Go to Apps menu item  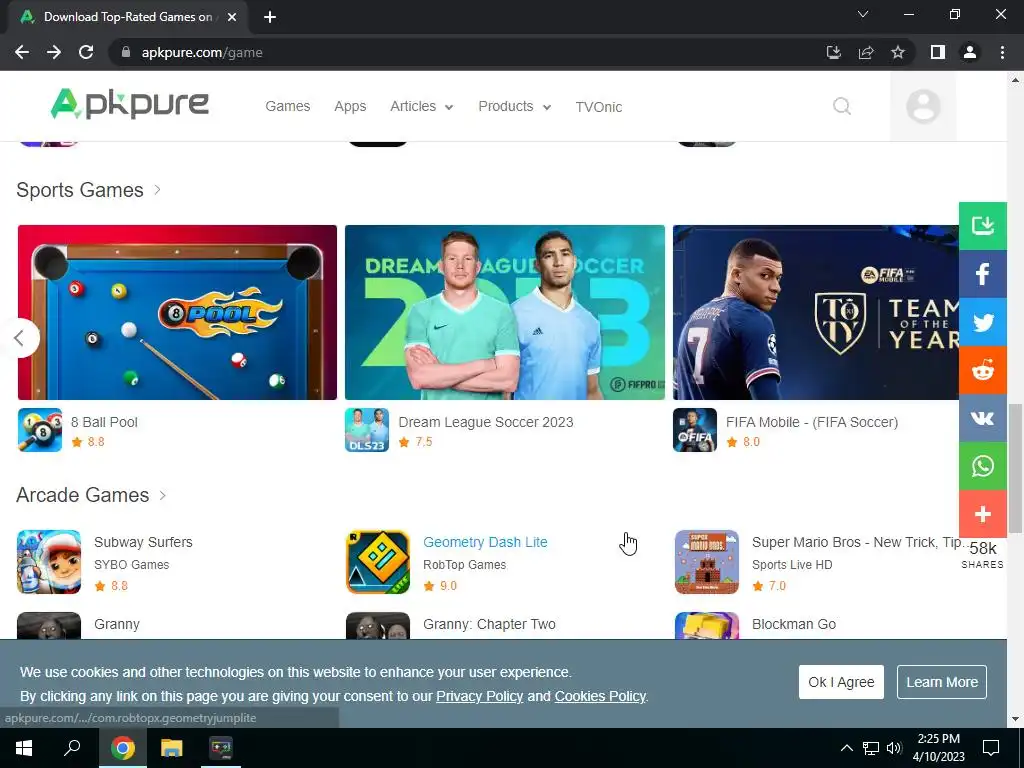[350, 106]
